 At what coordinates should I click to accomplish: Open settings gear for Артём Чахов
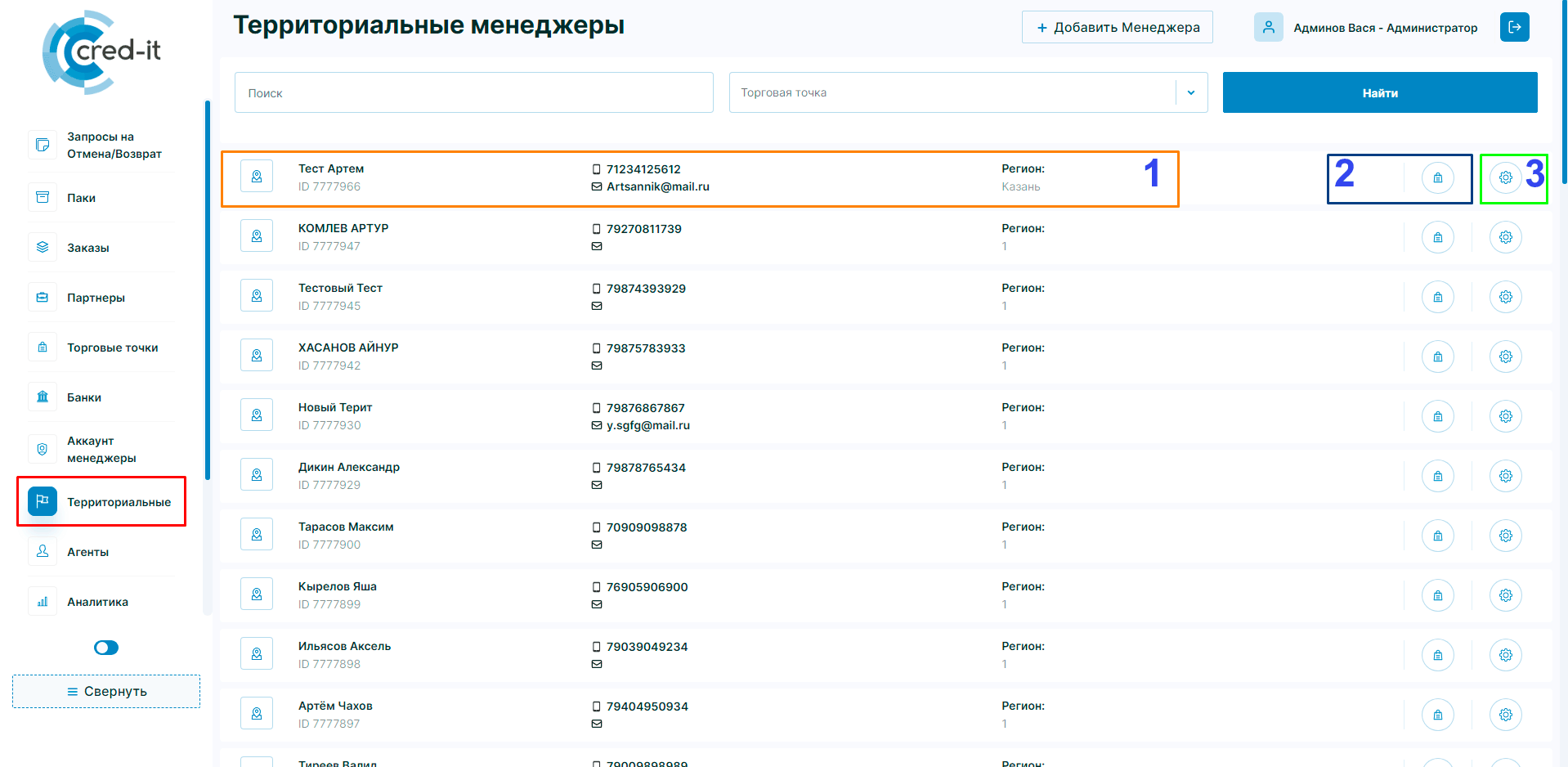click(1505, 715)
